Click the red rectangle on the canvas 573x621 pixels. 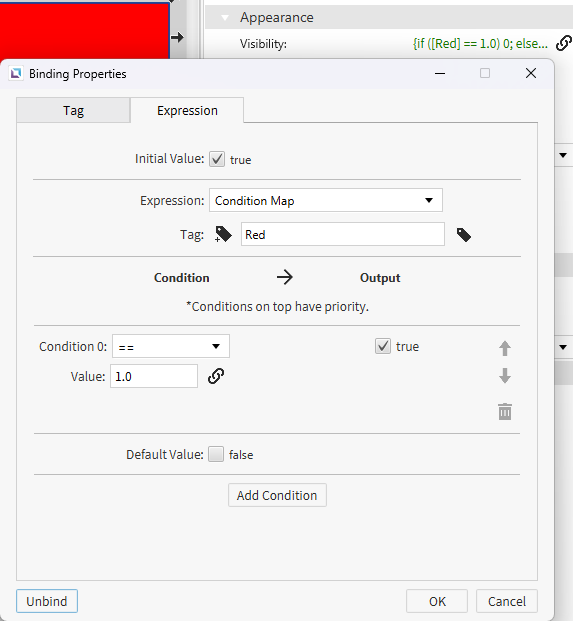click(x=84, y=30)
